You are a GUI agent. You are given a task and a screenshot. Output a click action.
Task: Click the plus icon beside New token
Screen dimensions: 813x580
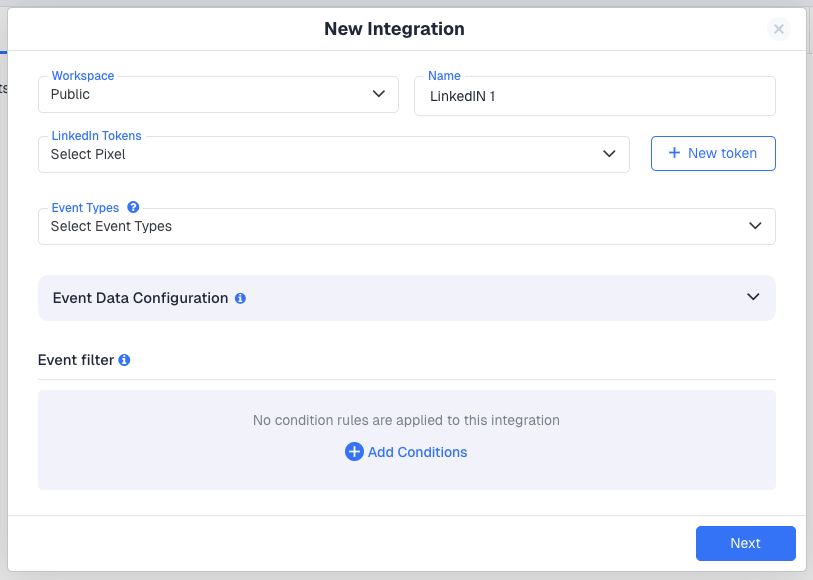pyautogui.click(x=674, y=153)
